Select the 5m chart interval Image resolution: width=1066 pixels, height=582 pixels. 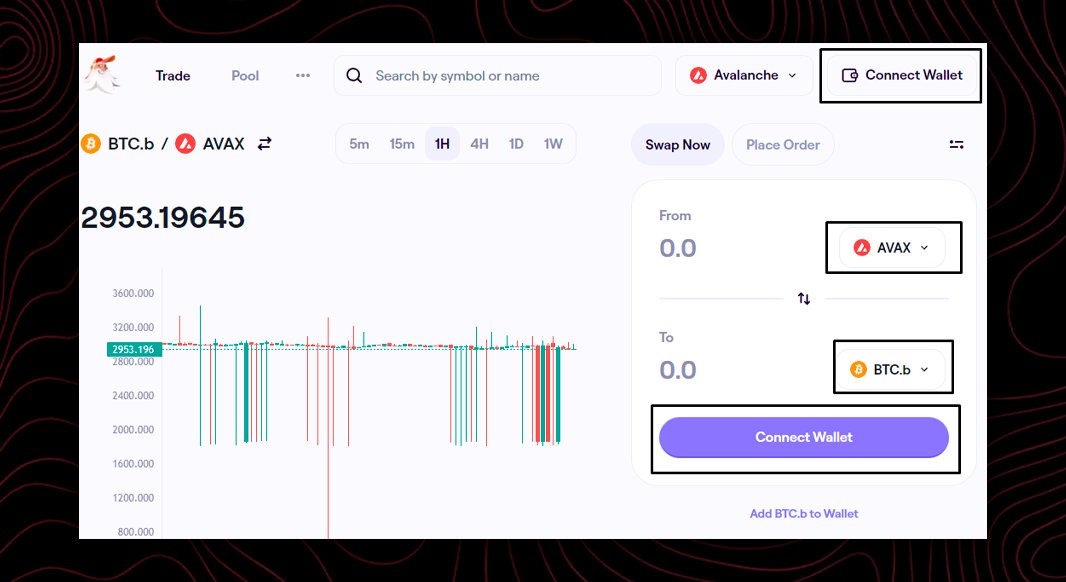click(359, 144)
